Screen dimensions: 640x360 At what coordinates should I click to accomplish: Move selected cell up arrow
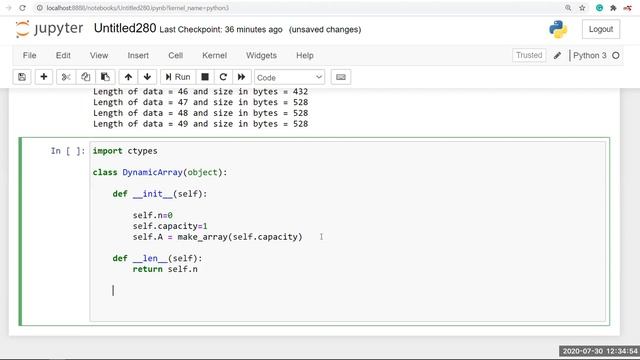pos(128,77)
